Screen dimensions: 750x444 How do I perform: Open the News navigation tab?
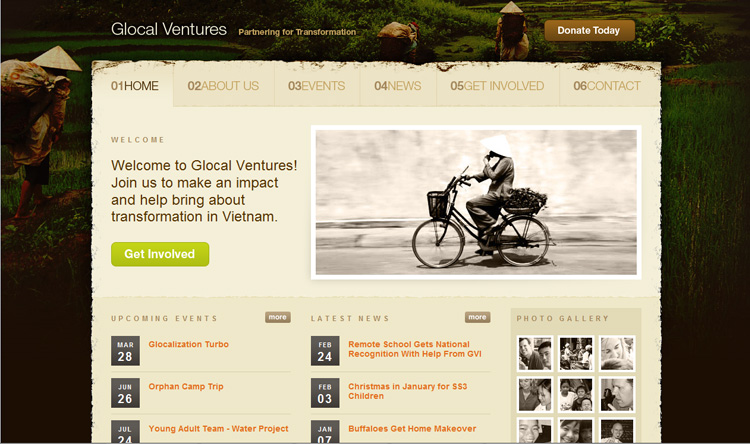(x=397, y=86)
